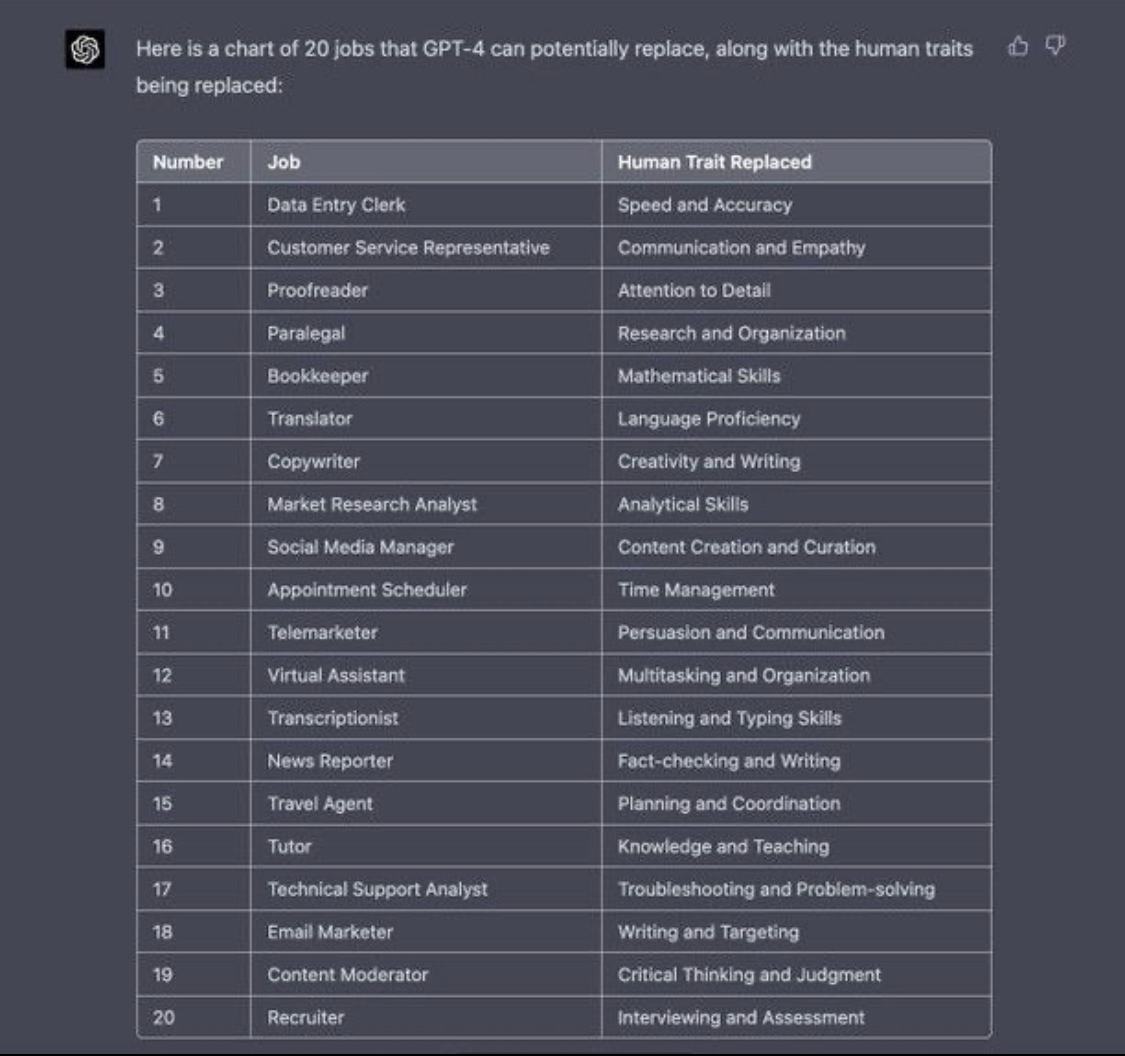Click the thumbs up icon

tap(1017, 47)
